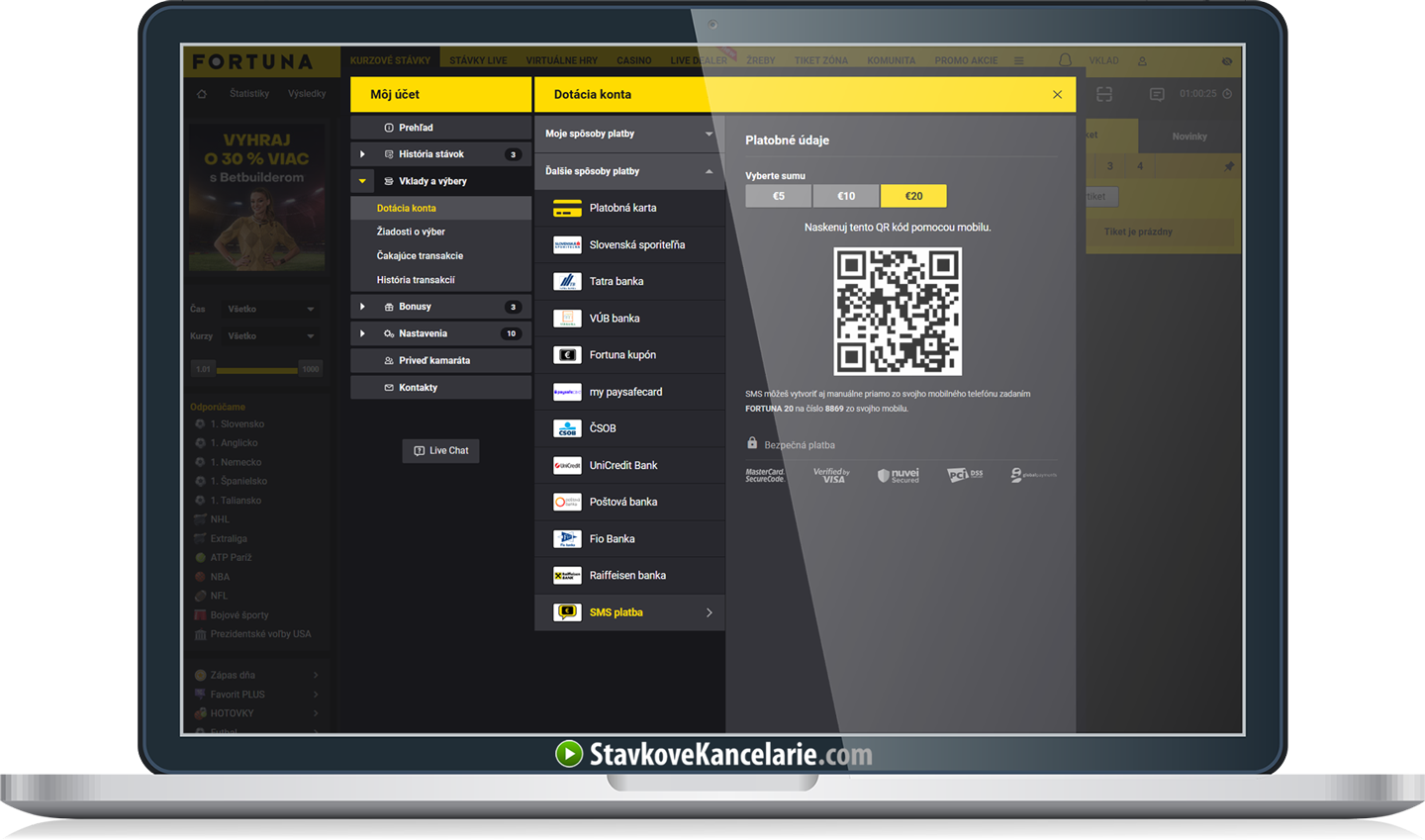
Task: Collapse Ďalšie spôsoby platby
Action: tap(629, 171)
